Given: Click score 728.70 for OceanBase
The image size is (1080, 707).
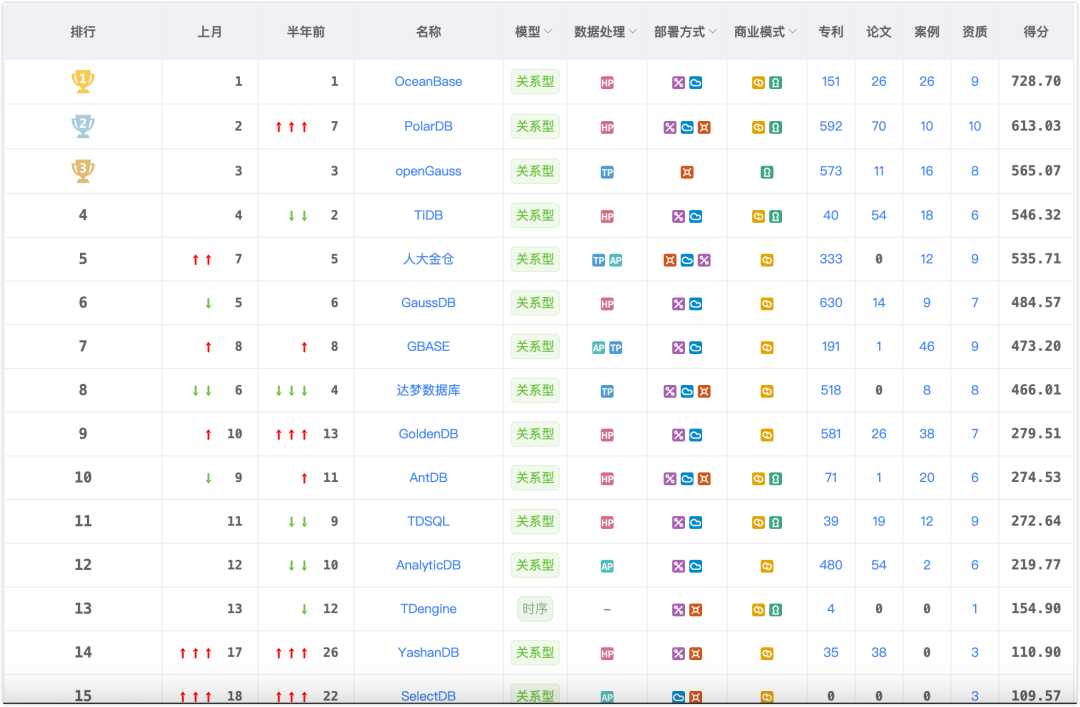Looking at the screenshot, I should 1036,81.
